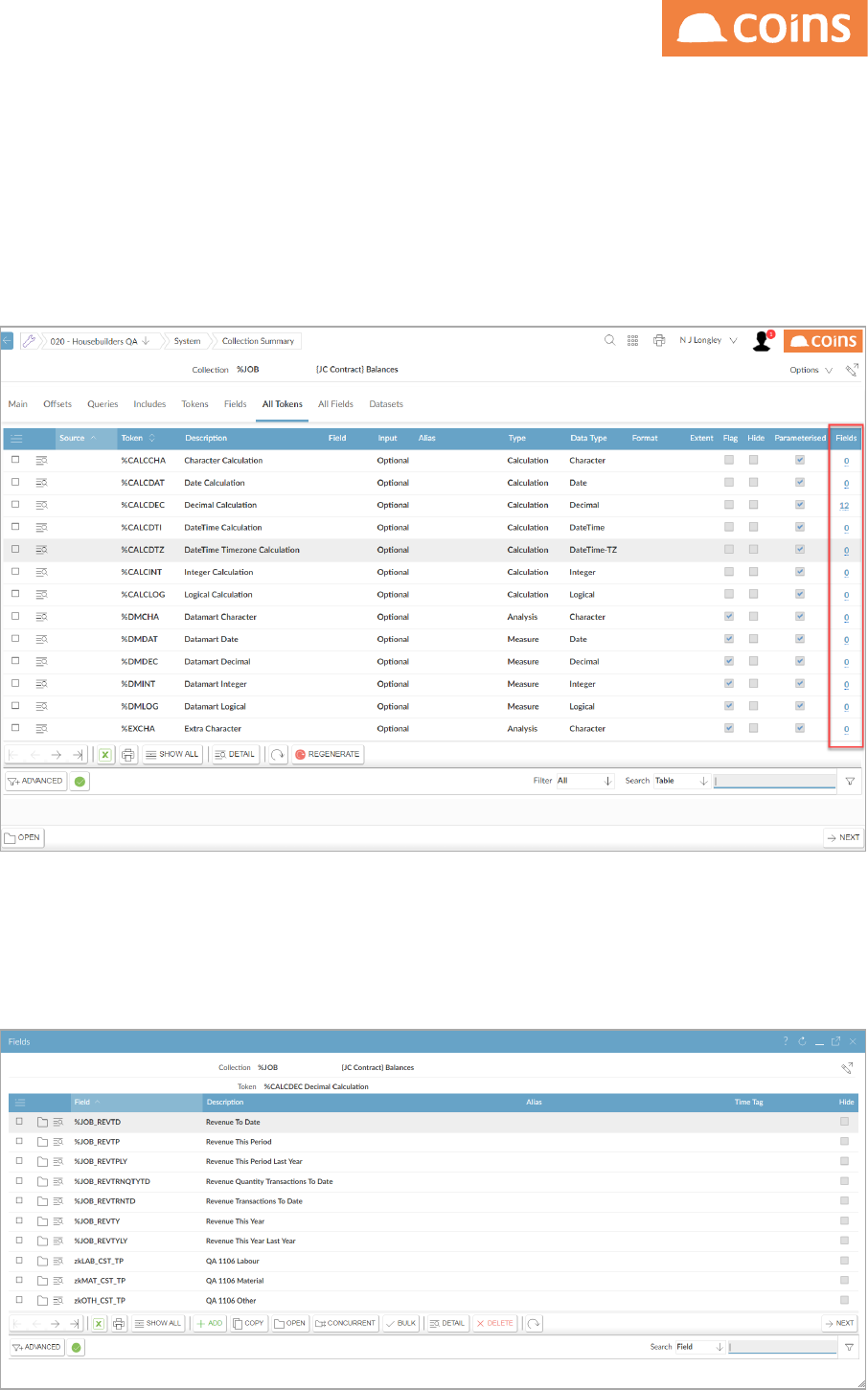
Task: Open the apps grid icon in header
Action: coord(633,340)
